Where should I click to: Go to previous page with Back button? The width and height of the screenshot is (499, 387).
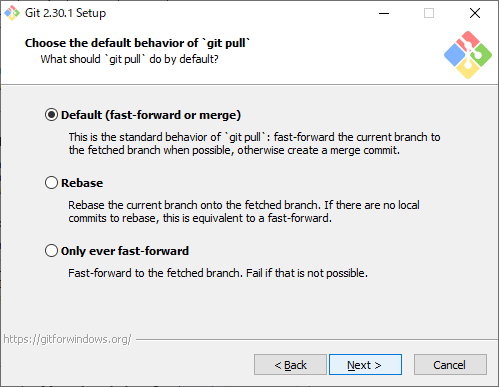coord(290,365)
